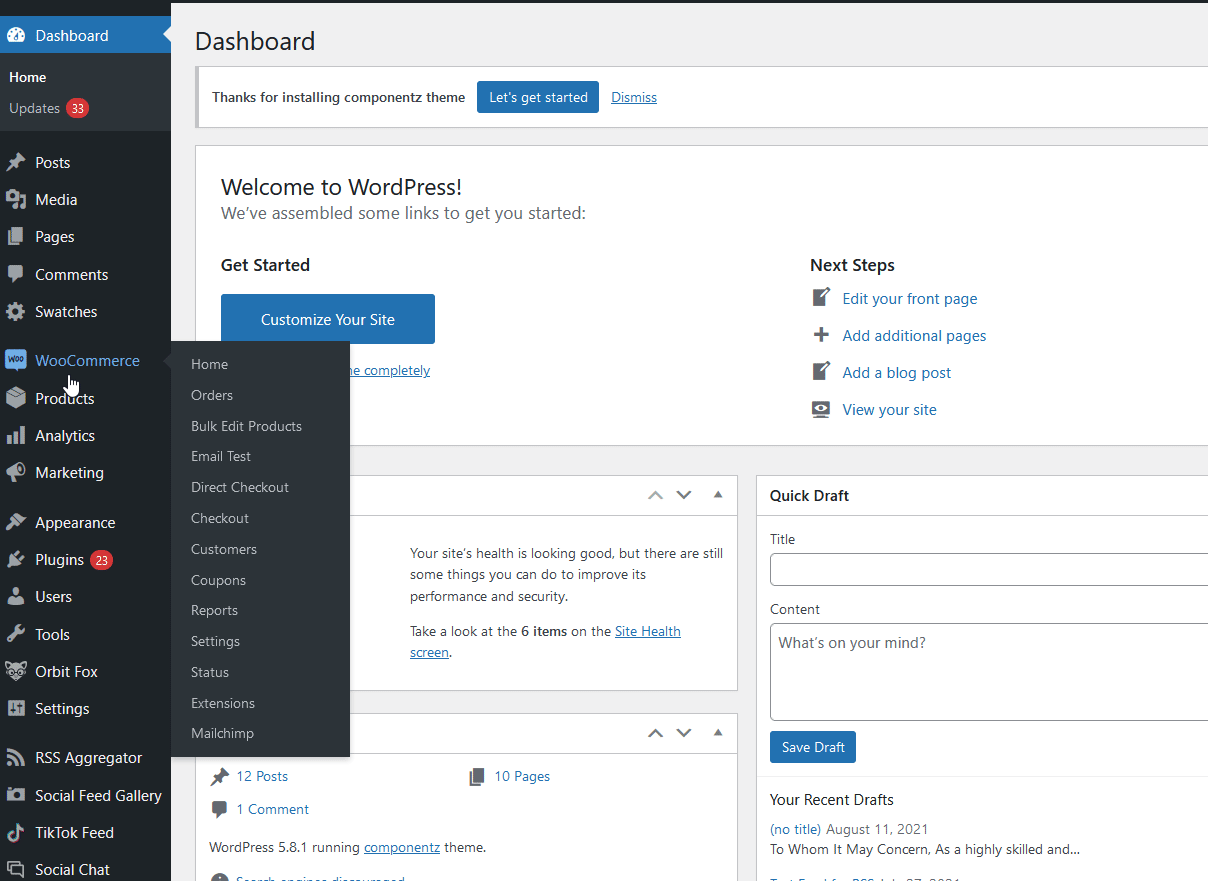Open Comments via the speech bubble icon
The width and height of the screenshot is (1208, 881).
click(18, 274)
